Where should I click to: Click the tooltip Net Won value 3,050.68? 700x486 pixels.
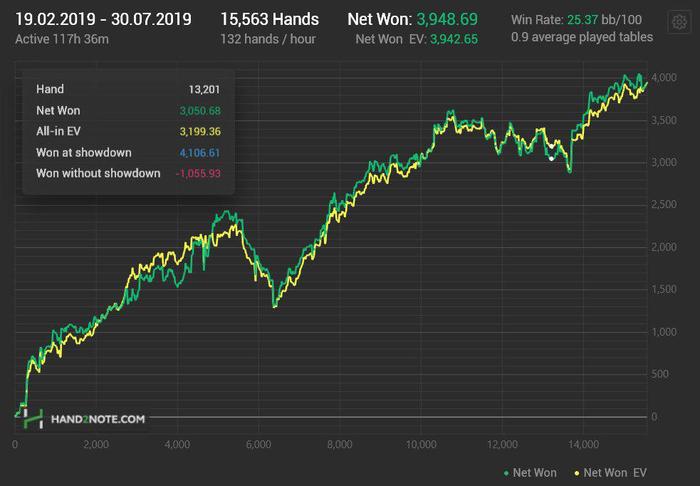pos(200,111)
